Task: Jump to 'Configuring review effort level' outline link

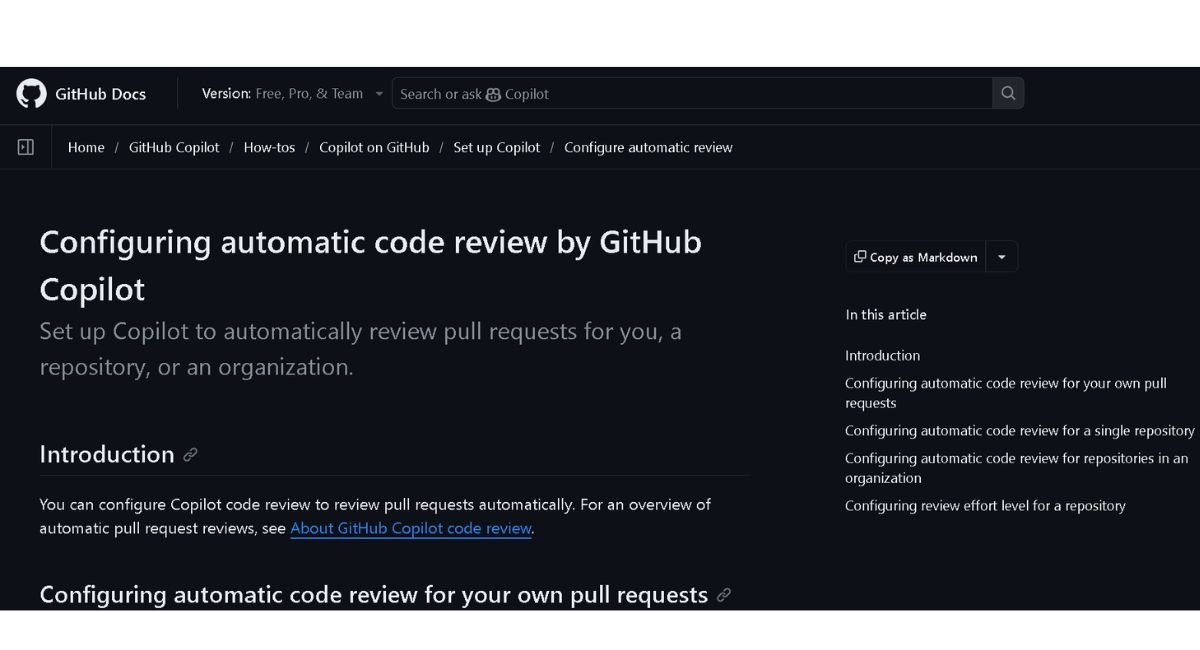Action: (985, 506)
